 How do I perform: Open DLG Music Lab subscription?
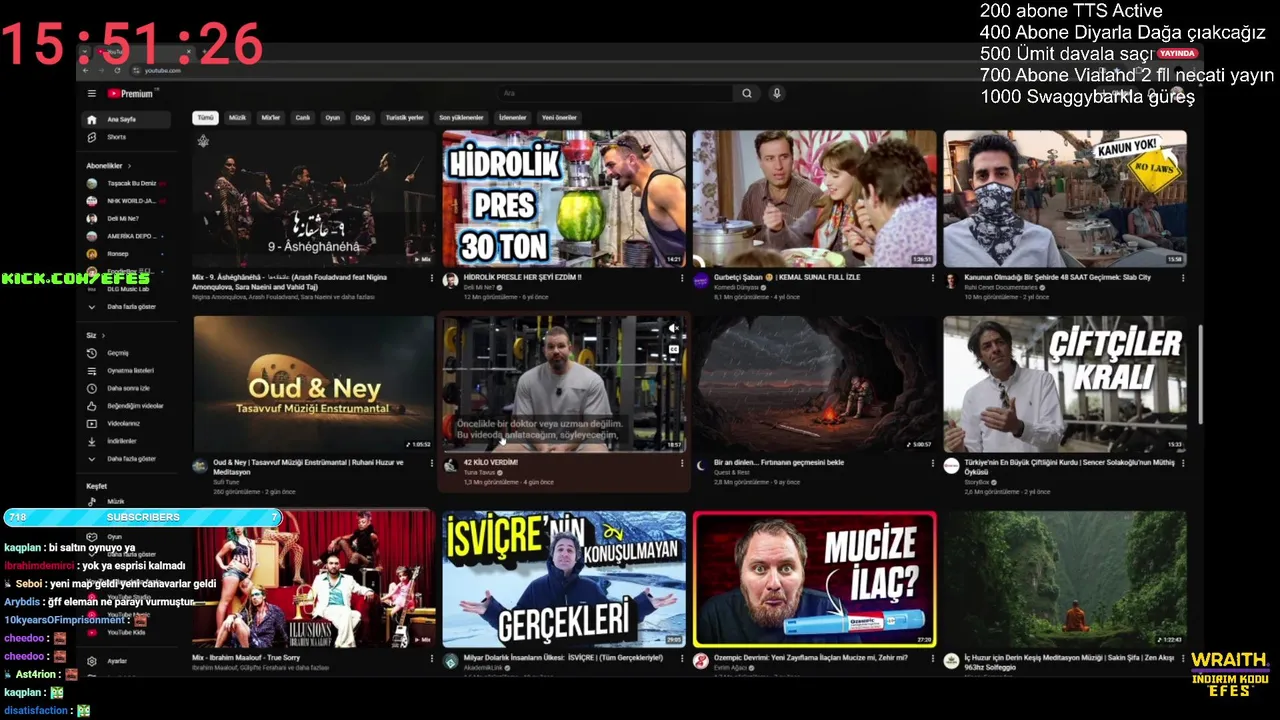[x=125, y=289]
